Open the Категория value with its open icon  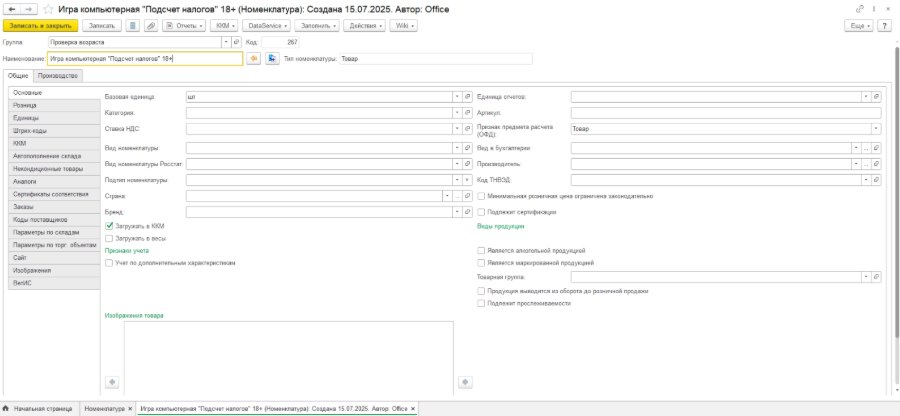coord(467,113)
